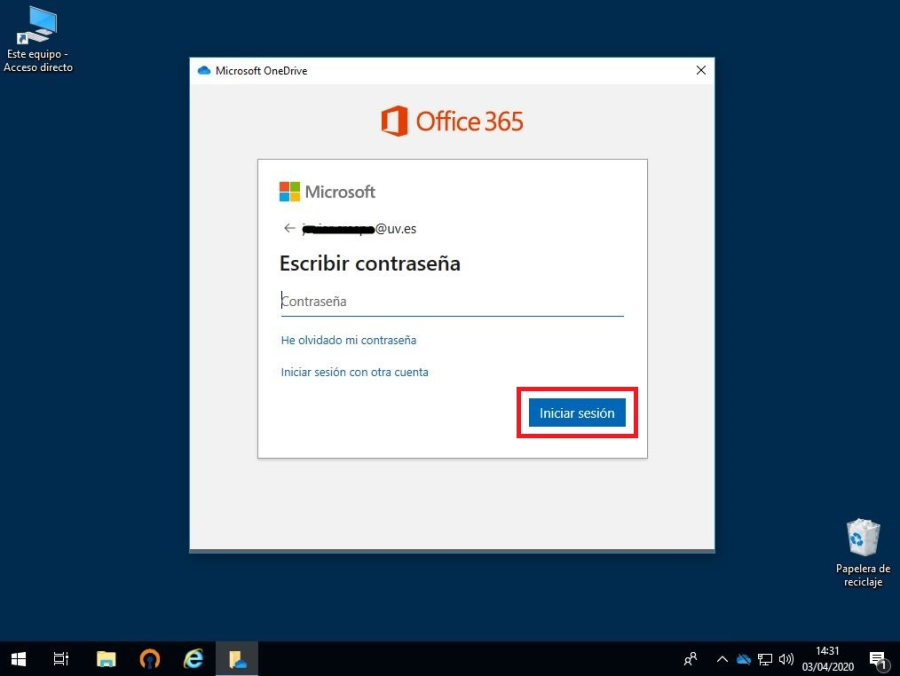Viewport: 900px width, 676px height.
Task: Select the OneDrive setup taskbar button
Action: (237, 659)
